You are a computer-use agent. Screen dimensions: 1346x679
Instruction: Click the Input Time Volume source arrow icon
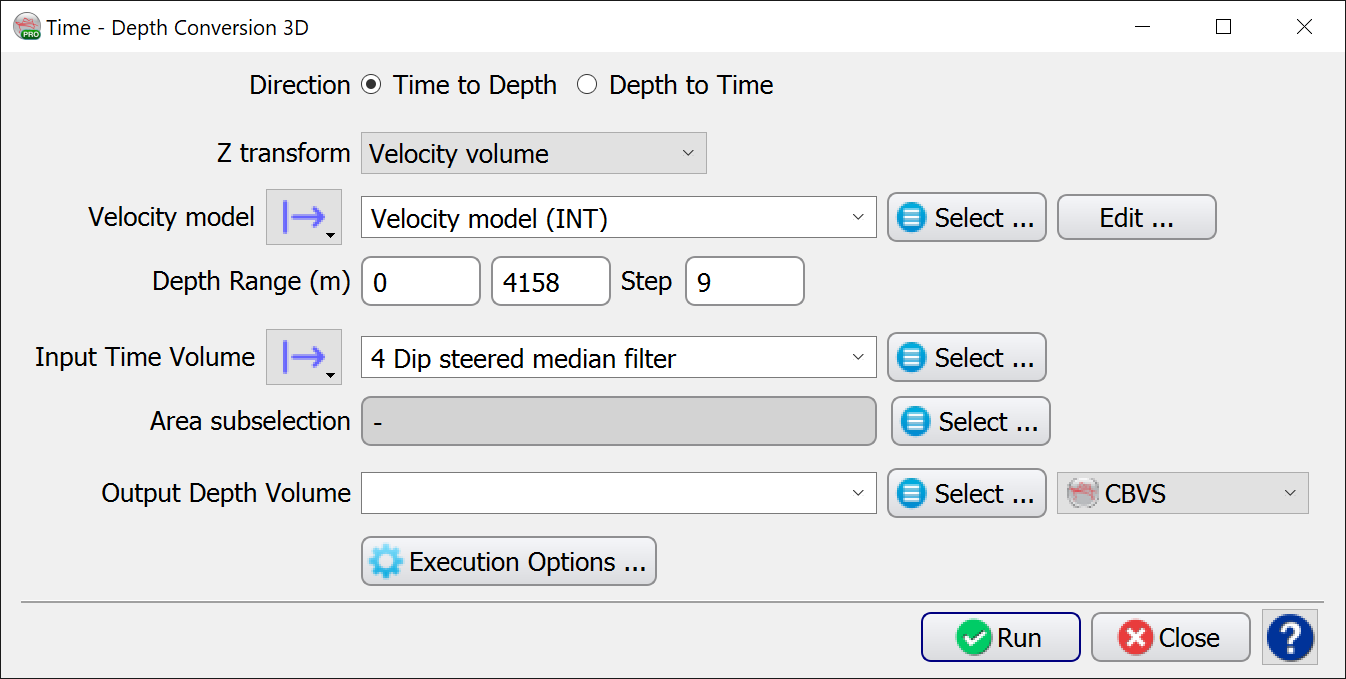303,357
